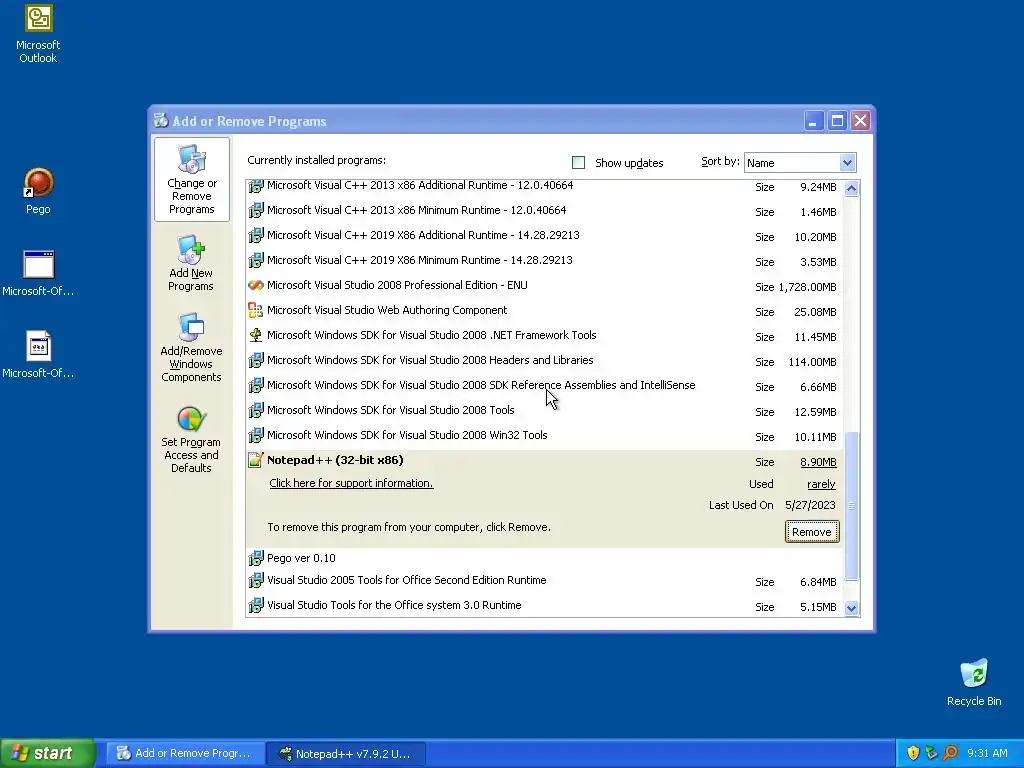Viewport: 1024px width, 768px height.
Task: Click .NET Framework Tools SDK entry icon
Action: click(x=255, y=335)
